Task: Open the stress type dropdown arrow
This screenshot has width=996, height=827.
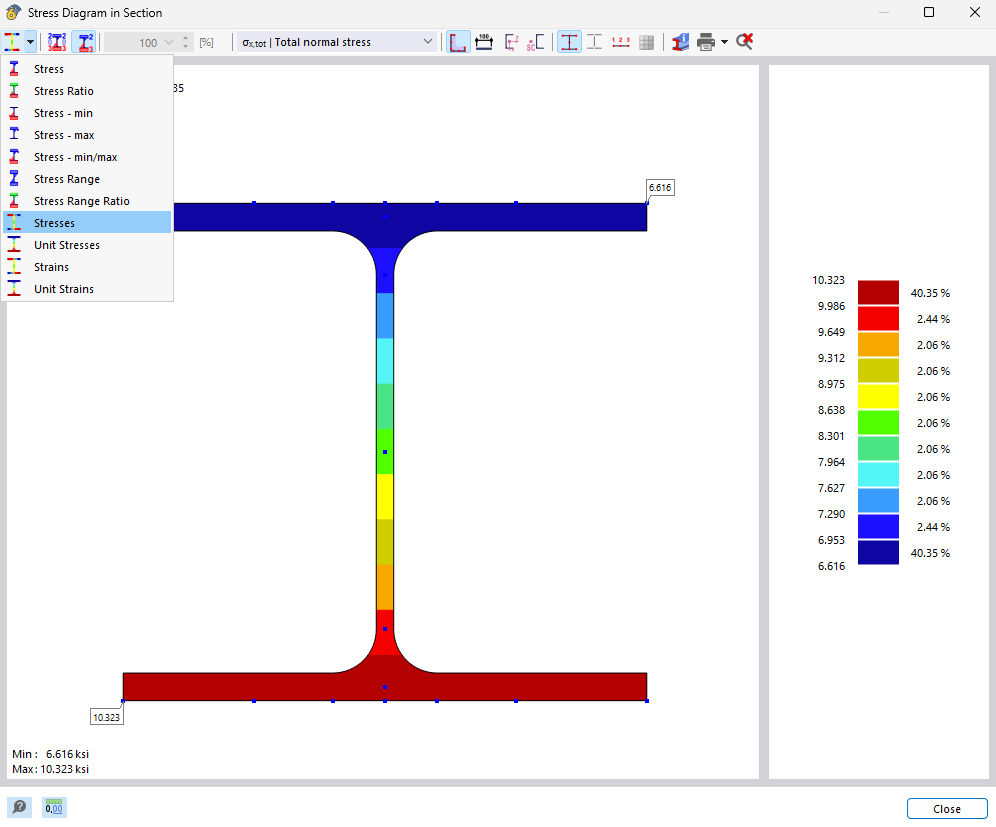Action: click(x=31, y=42)
